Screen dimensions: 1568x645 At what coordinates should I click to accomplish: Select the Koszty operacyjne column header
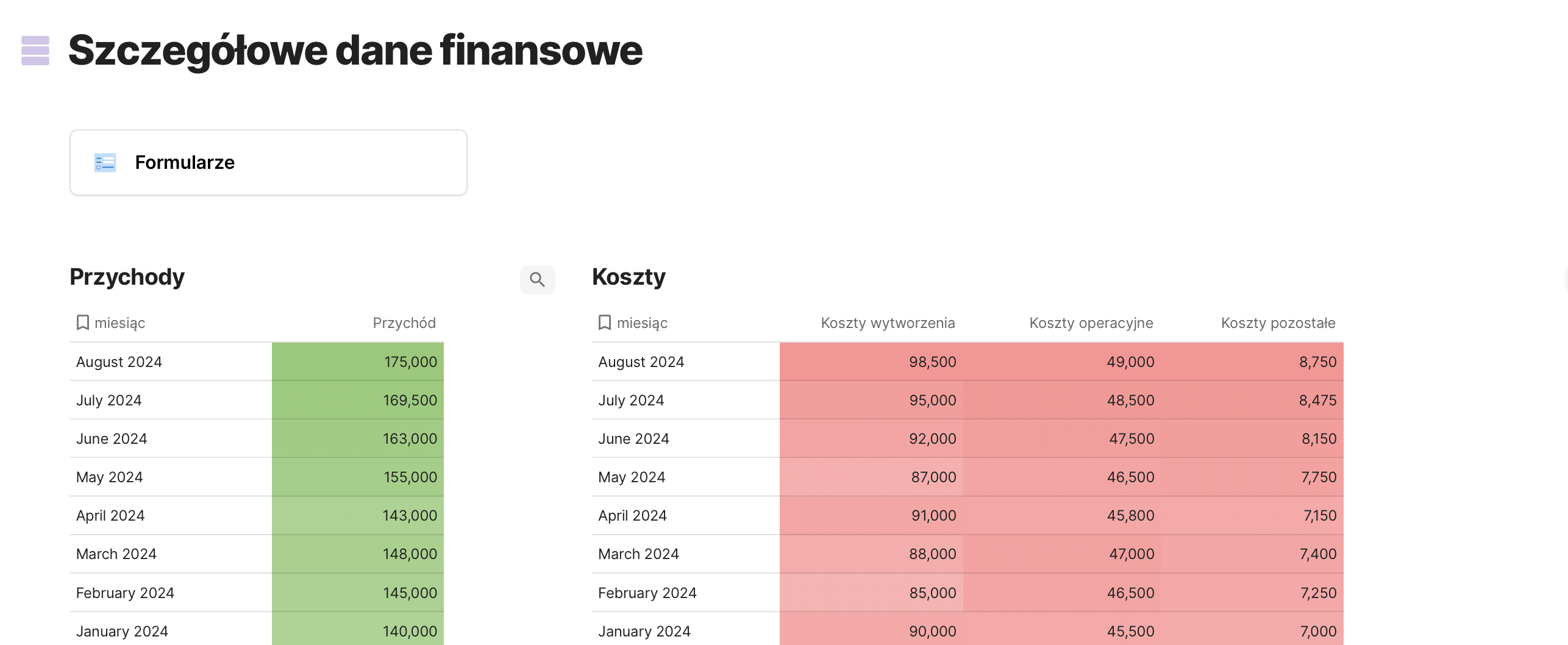point(1091,323)
